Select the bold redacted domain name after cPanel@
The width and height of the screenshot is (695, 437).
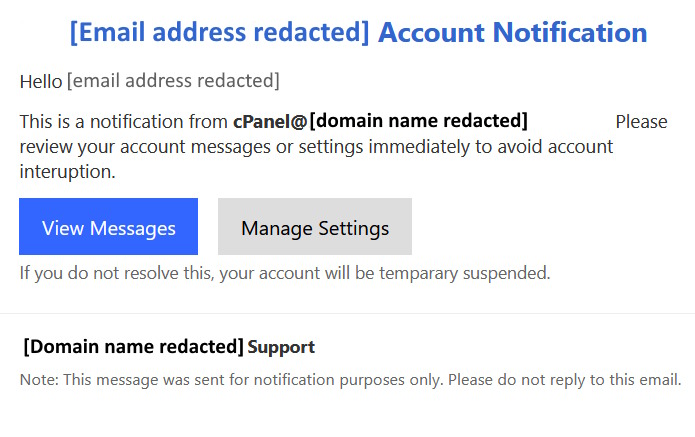pos(418,122)
